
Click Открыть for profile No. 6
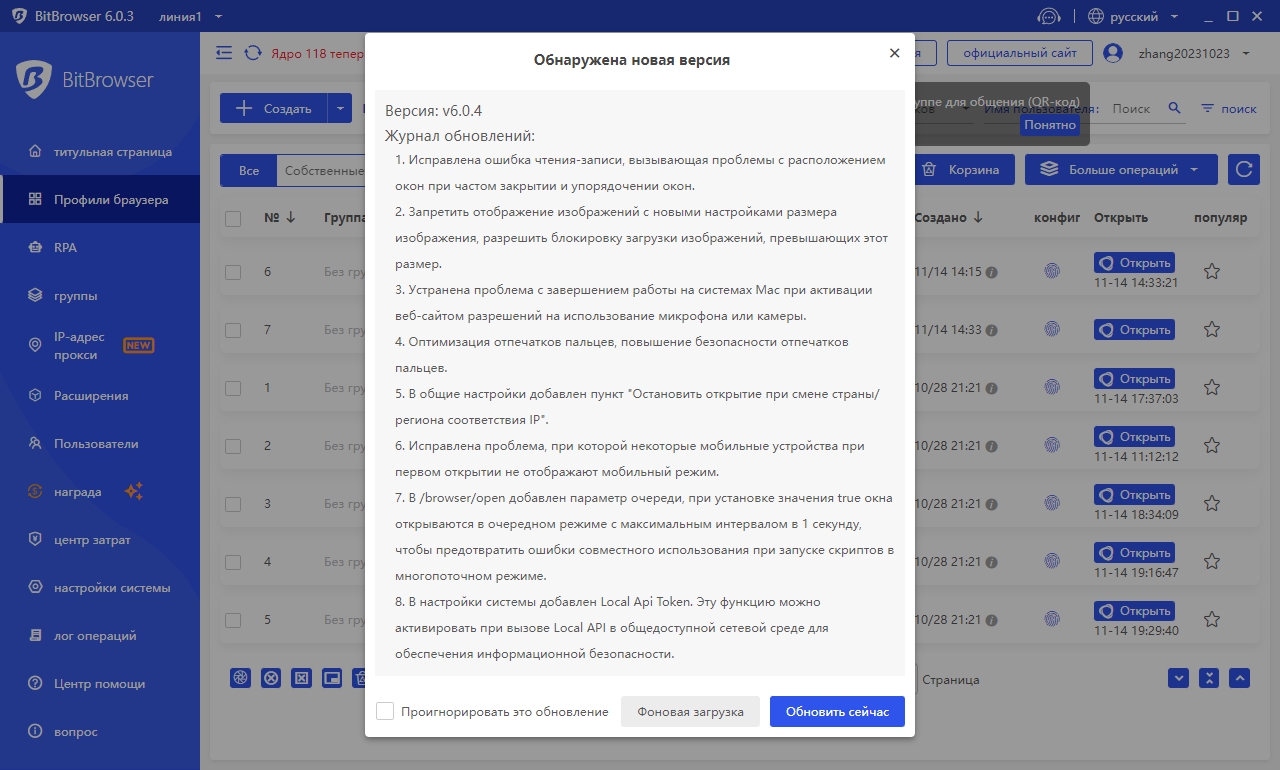[x=1134, y=263]
